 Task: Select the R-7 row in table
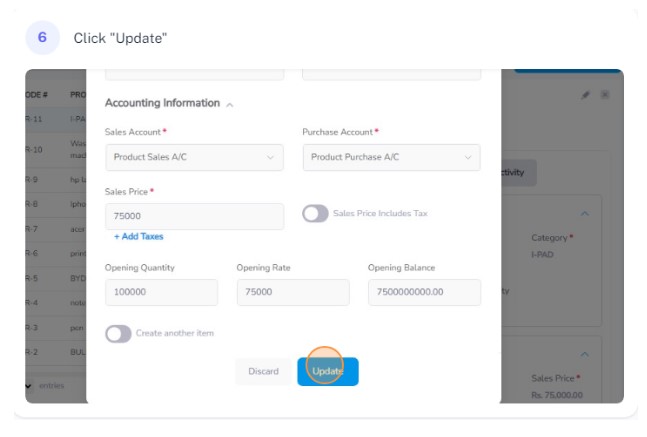pos(56,229)
